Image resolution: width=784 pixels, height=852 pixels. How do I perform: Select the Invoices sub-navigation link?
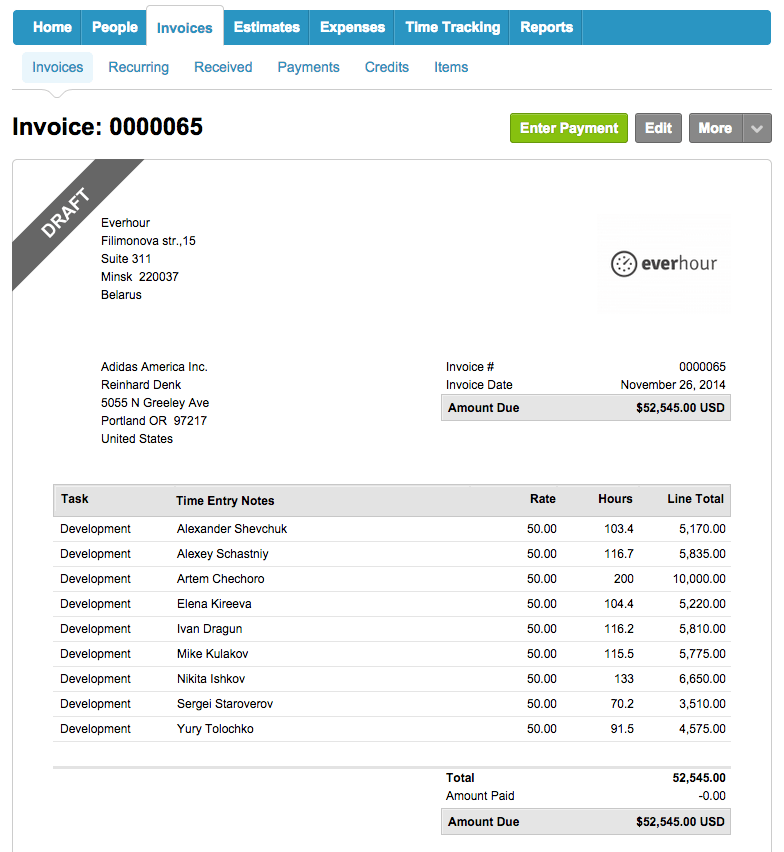[58, 67]
